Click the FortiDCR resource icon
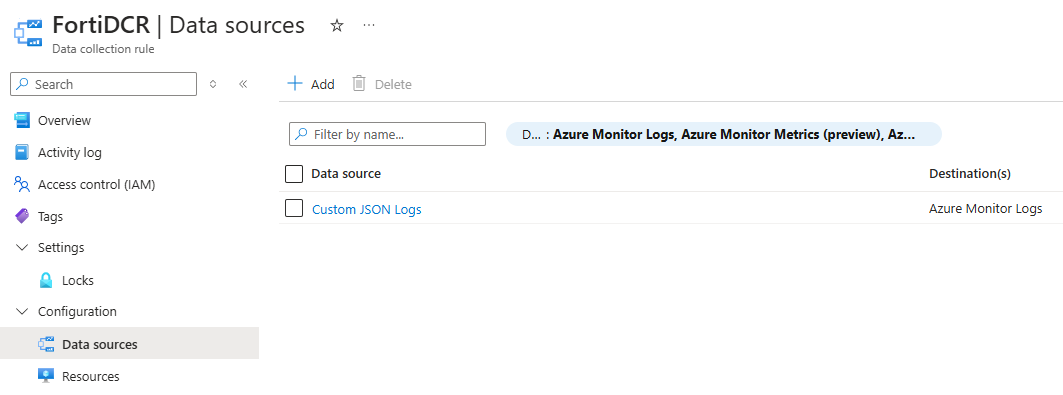 click(28, 33)
